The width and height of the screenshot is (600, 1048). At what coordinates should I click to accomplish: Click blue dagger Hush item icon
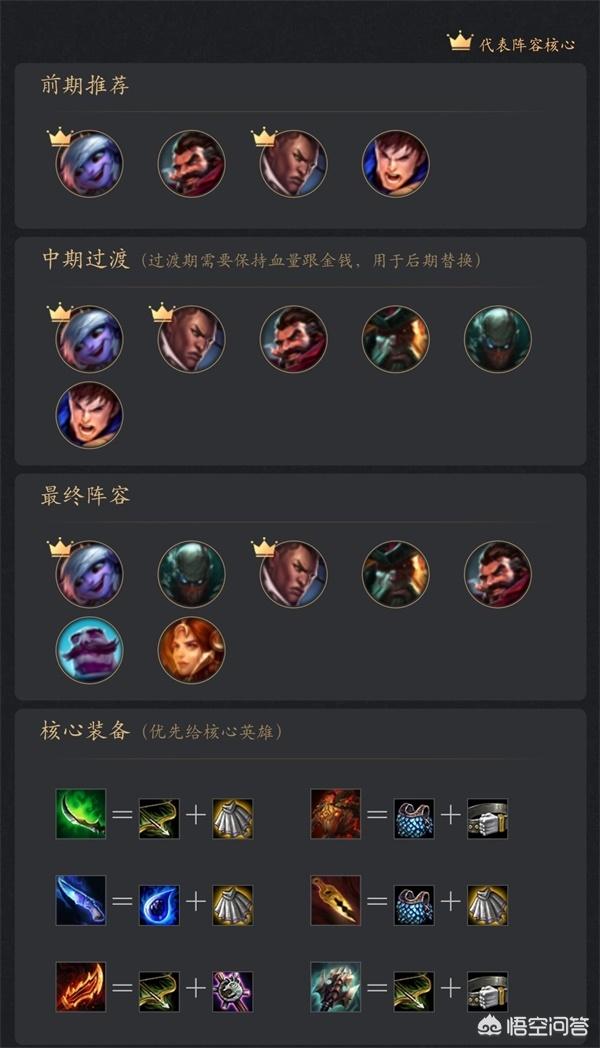click(81, 900)
